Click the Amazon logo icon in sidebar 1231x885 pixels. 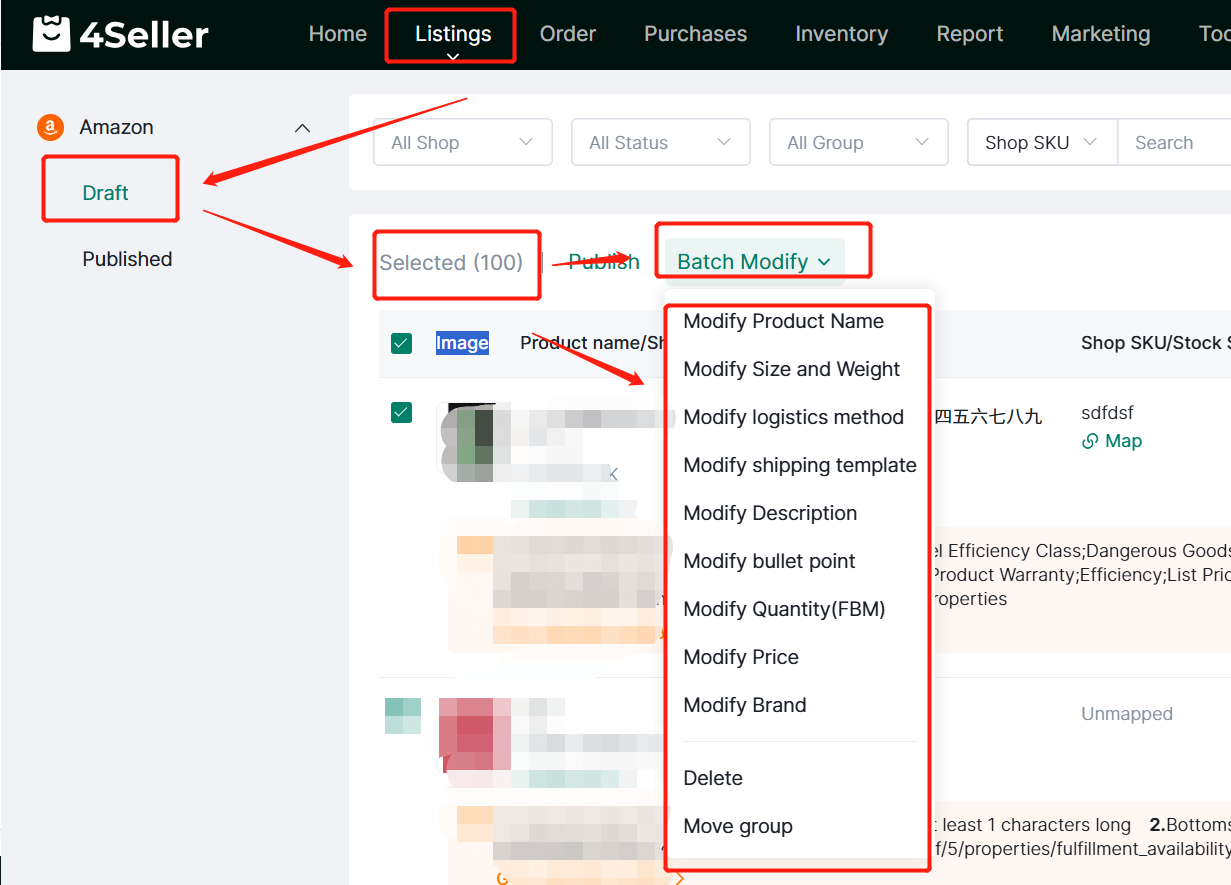tap(50, 128)
